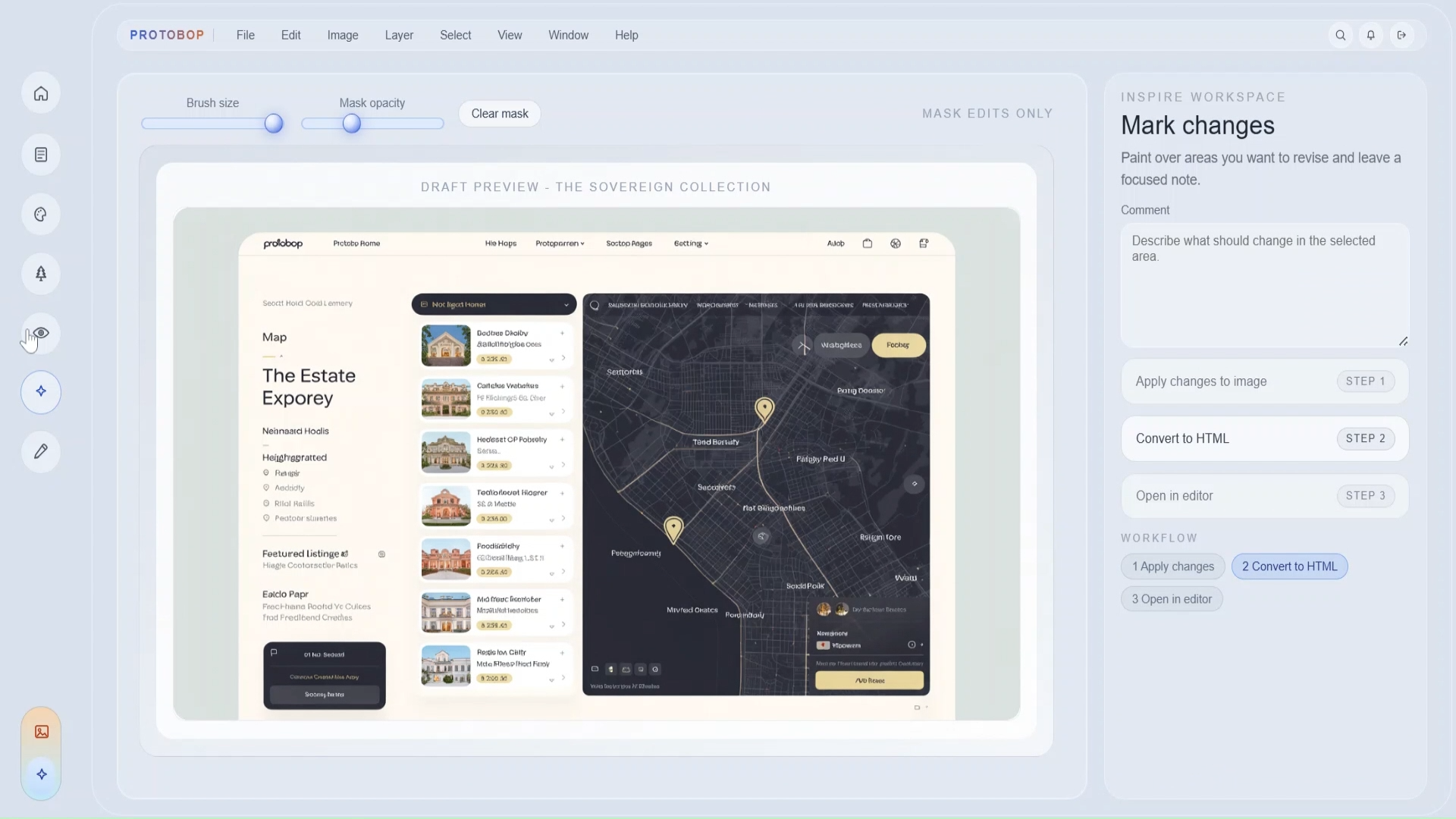Open the Window menu
Image resolution: width=1456 pixels, height=819 pixels.
point(568,36)
